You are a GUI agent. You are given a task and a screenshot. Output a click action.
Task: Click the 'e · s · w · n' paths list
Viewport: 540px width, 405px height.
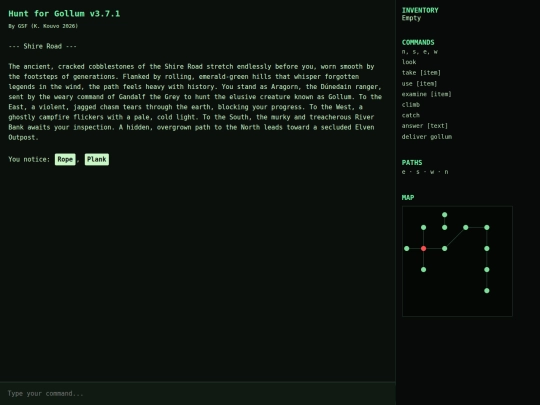425,172
